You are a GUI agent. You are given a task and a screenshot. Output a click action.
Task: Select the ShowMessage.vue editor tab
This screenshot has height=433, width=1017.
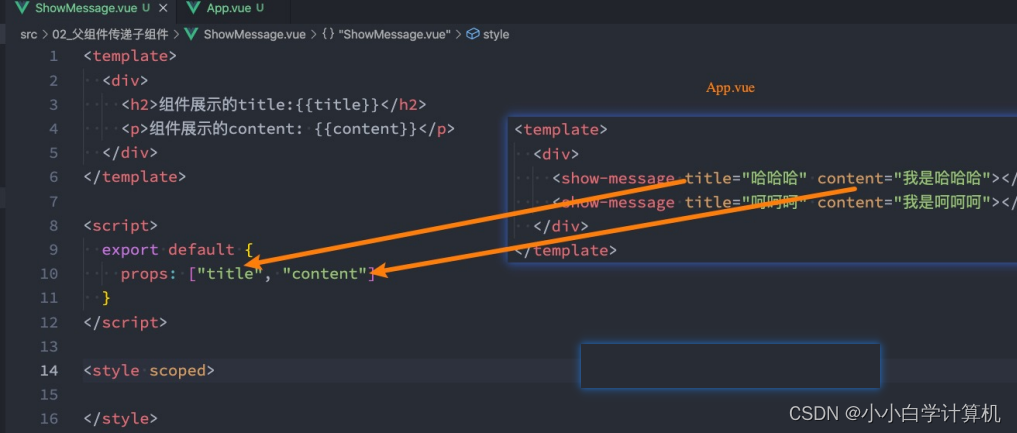click(88, 8)
